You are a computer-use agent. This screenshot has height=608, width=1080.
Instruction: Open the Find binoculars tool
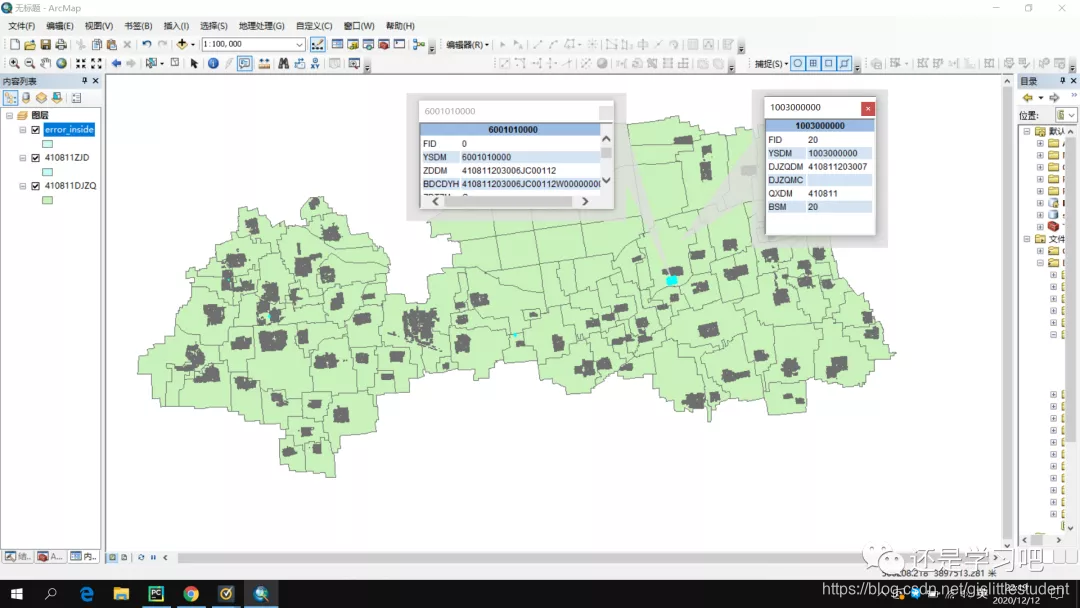pos(283,63)
